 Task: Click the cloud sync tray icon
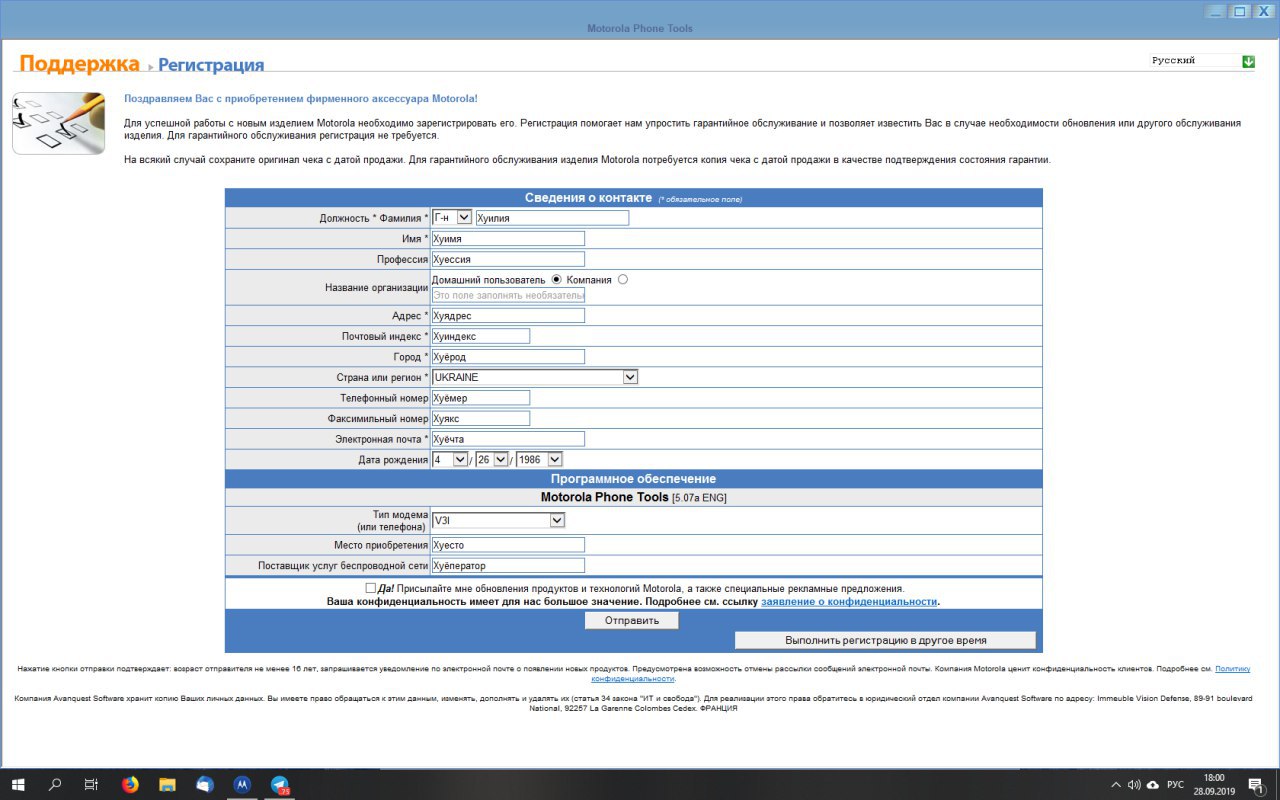click(x=1153, y=785)
